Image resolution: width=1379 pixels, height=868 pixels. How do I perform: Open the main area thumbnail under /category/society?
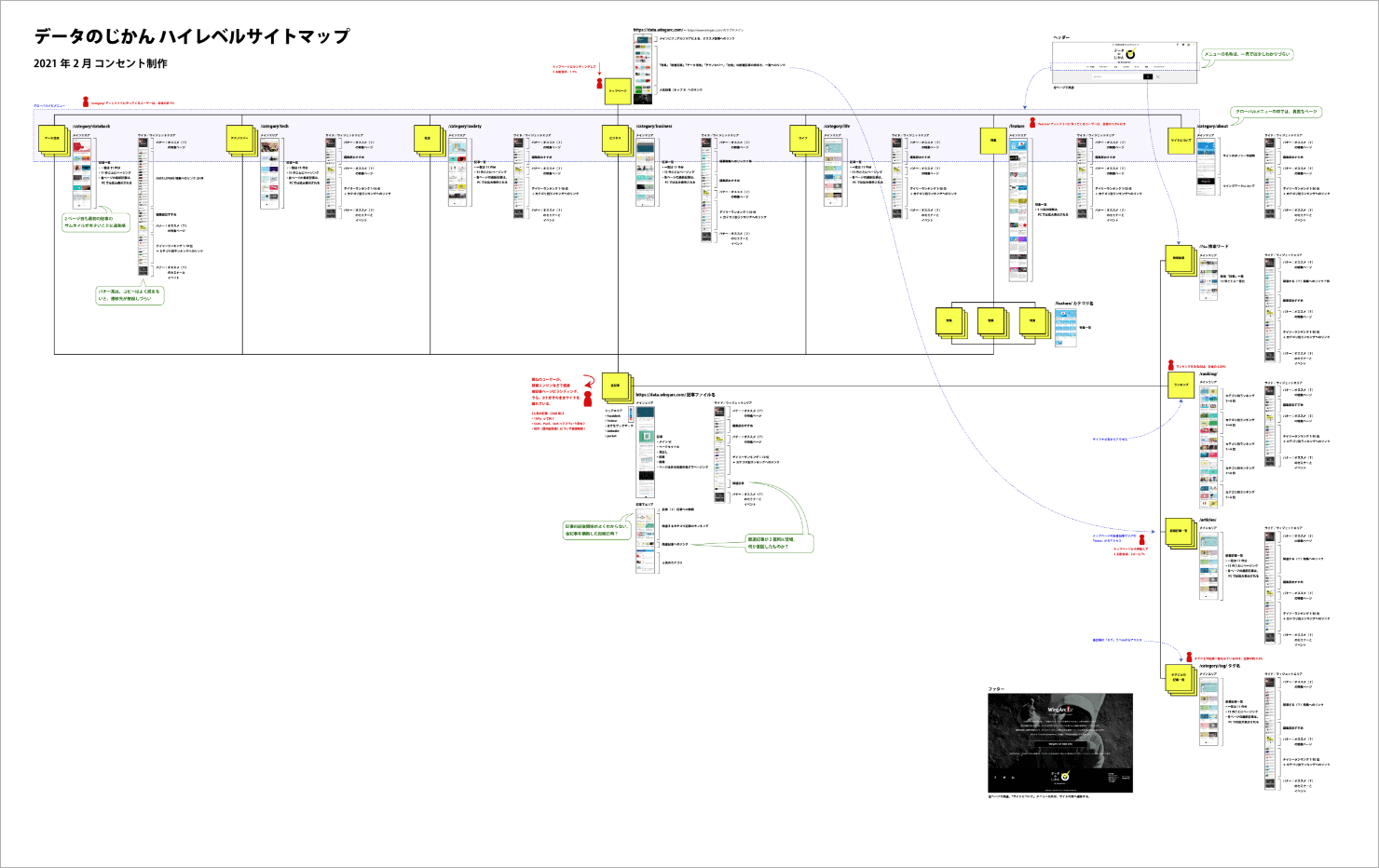pos(457,172)
